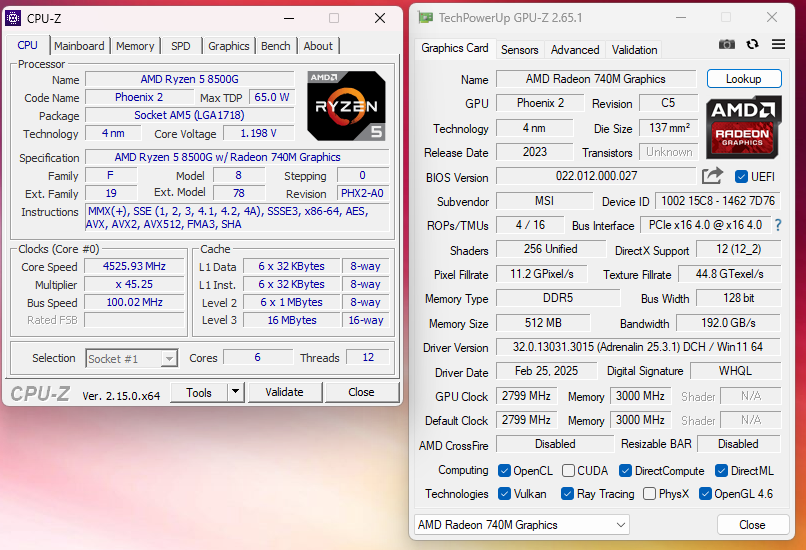Viewport: 806px width, 550px height.
Task: Click the CPU-Z title bar app icon
Action: (x=13, y=18)
